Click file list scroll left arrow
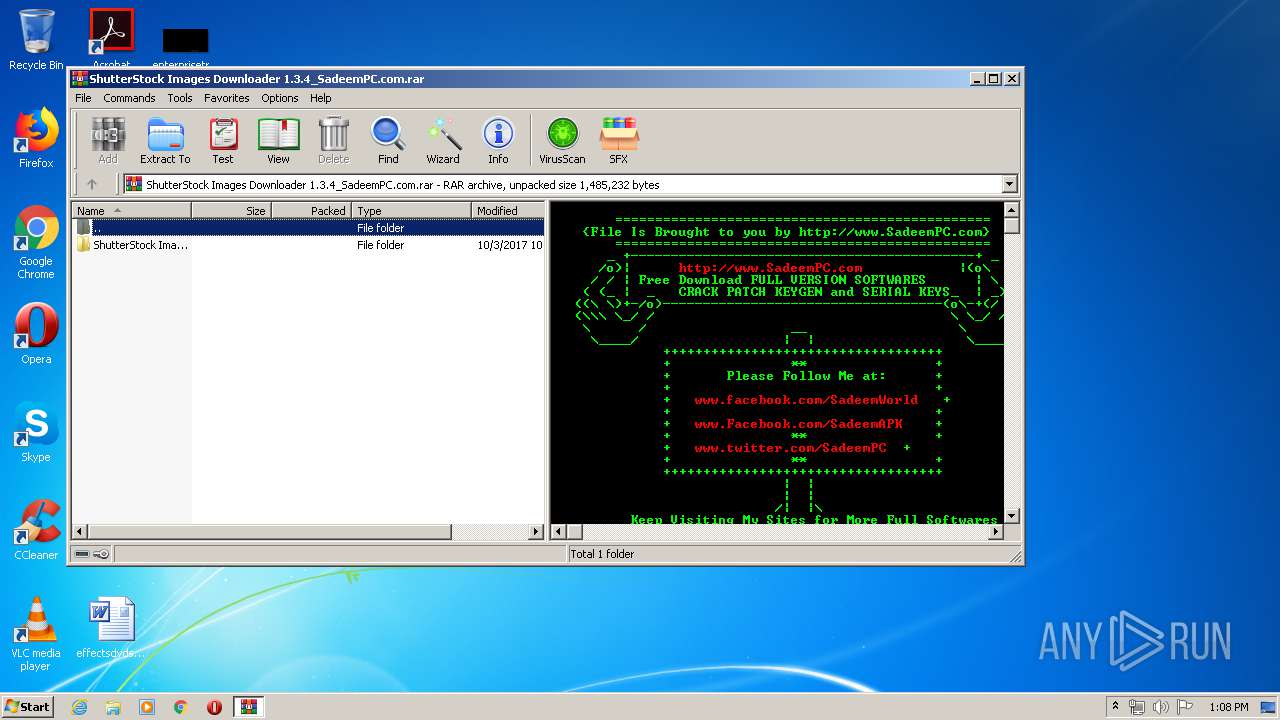The height and width of the screenshot is (720, 1280). (x=80, y=532)
